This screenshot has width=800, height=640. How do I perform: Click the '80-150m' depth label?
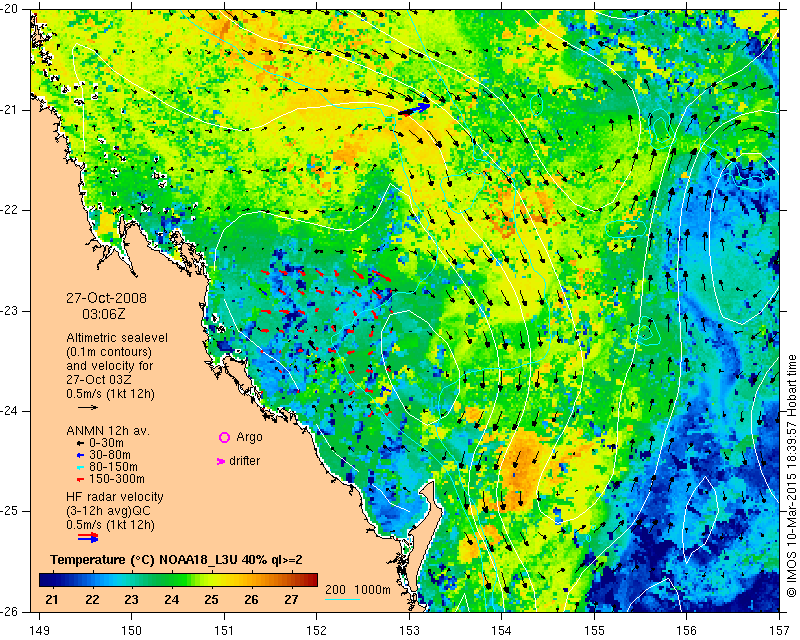pos(113,467)
